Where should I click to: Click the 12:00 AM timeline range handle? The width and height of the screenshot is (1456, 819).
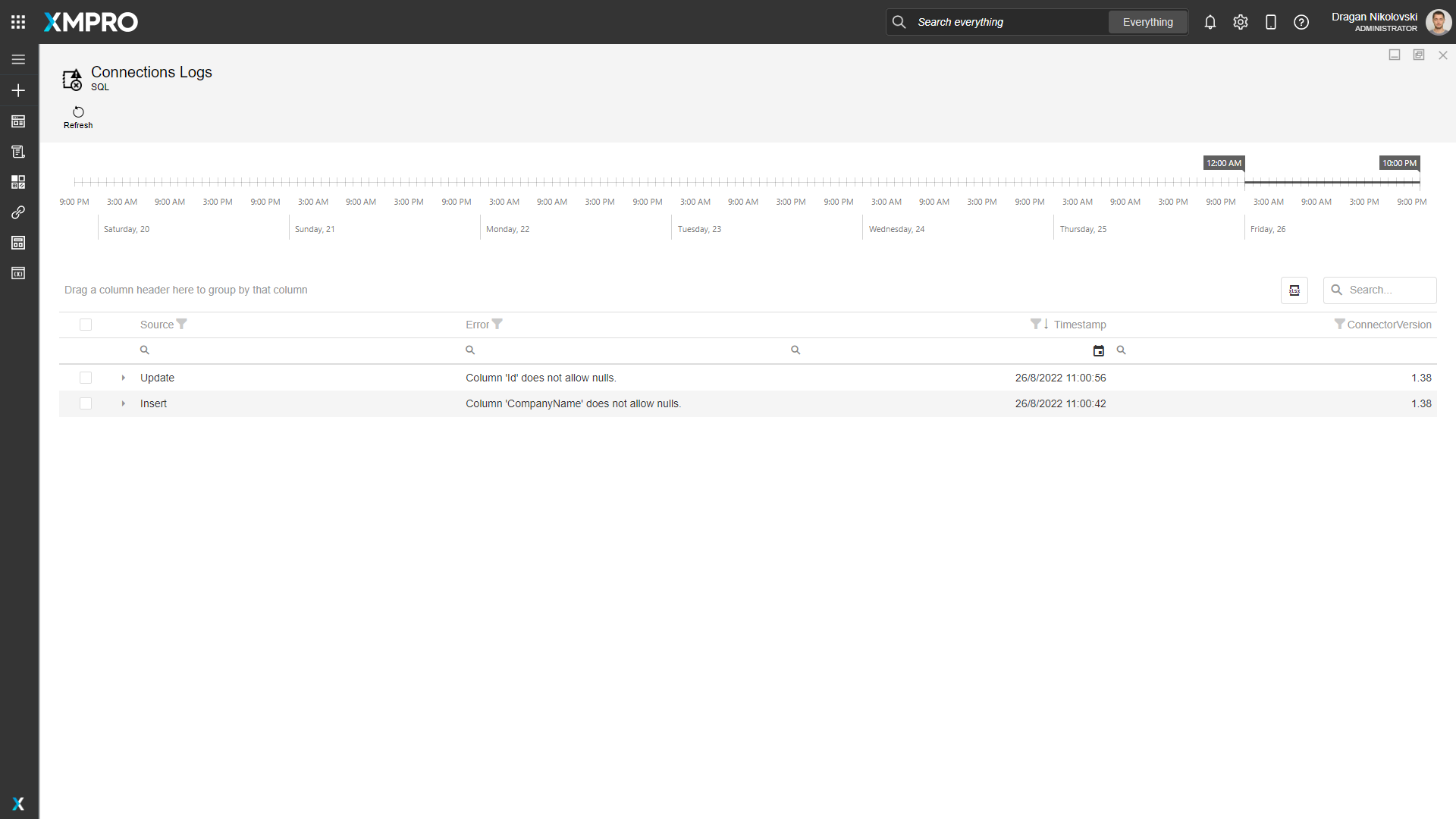coord(1223,163)
